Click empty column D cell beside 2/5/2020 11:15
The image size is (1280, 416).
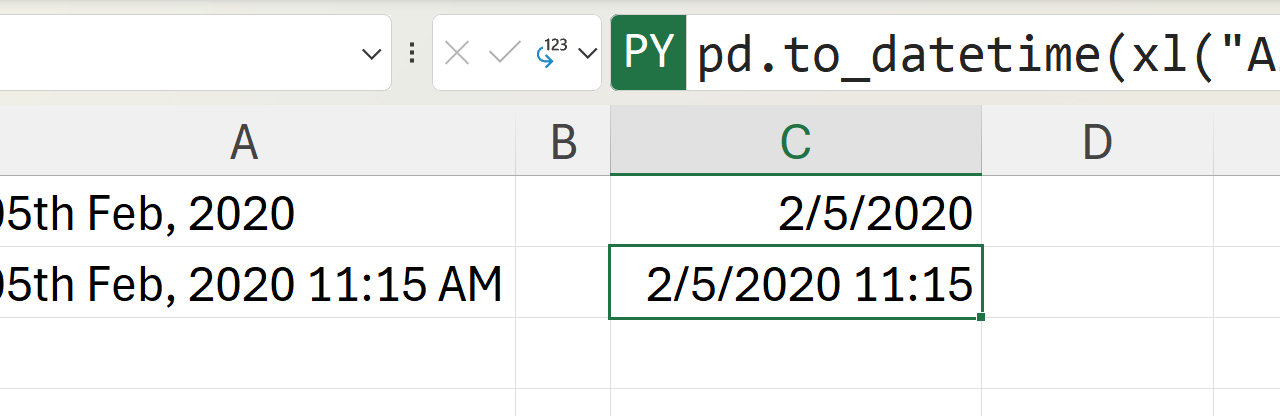pyautogui.click(x=1097, y=284)
